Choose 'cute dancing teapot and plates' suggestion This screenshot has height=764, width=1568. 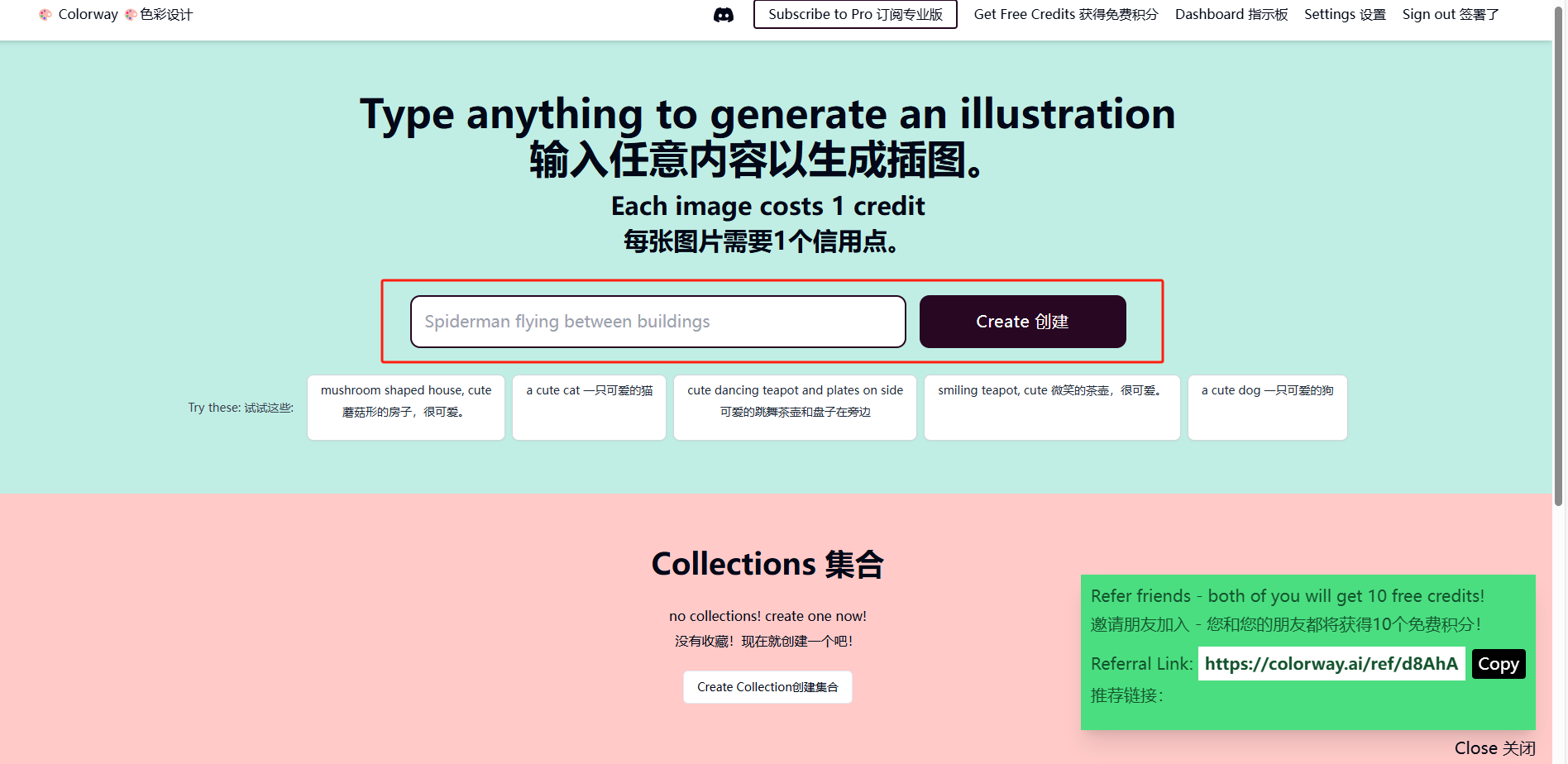point(795,408)
